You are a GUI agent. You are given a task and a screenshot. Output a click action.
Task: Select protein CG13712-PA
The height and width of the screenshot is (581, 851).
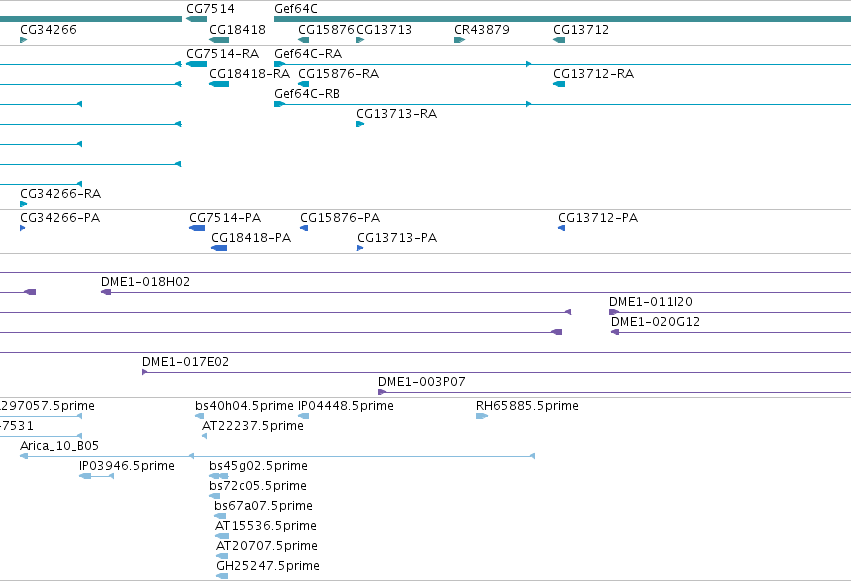click(x=598, y=218)
